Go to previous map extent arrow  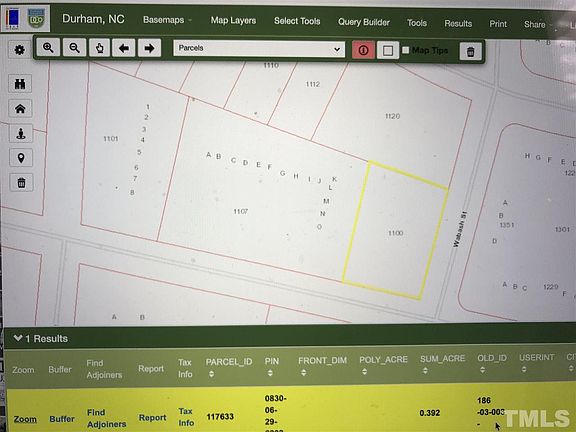tap(123, 48)
